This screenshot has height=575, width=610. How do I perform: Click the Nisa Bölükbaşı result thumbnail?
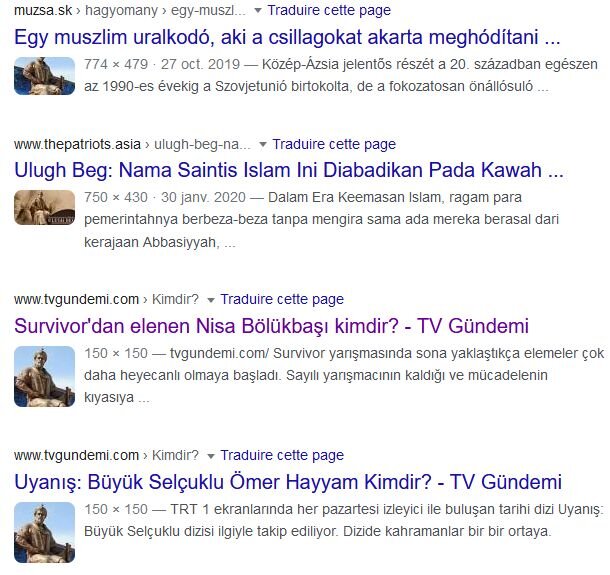pos(44,376)
